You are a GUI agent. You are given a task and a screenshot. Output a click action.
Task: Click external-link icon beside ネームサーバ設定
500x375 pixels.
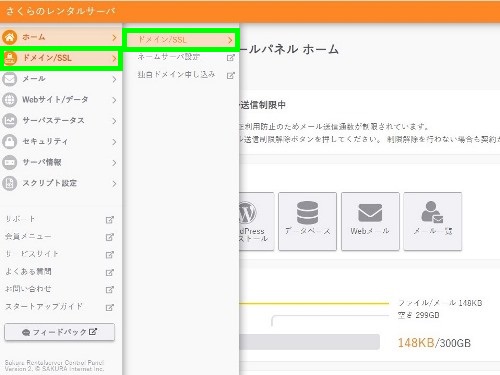coord(231,58)
